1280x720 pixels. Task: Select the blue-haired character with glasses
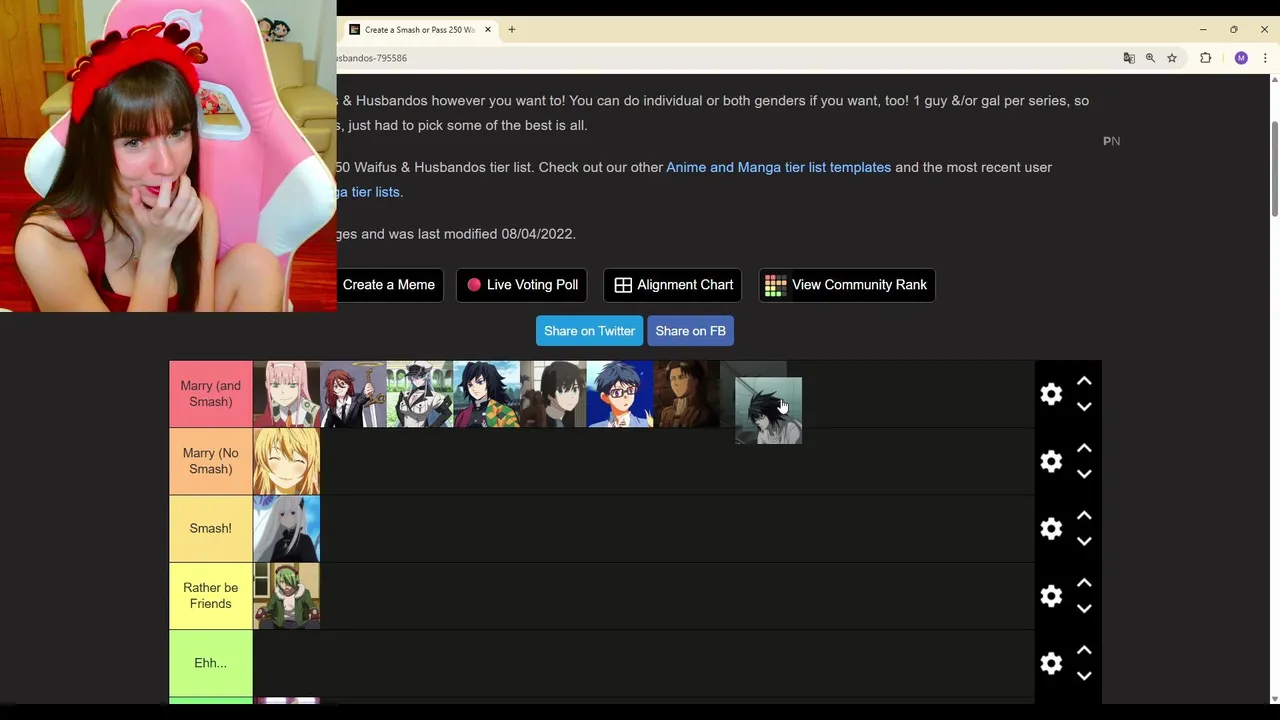point(620,394)
